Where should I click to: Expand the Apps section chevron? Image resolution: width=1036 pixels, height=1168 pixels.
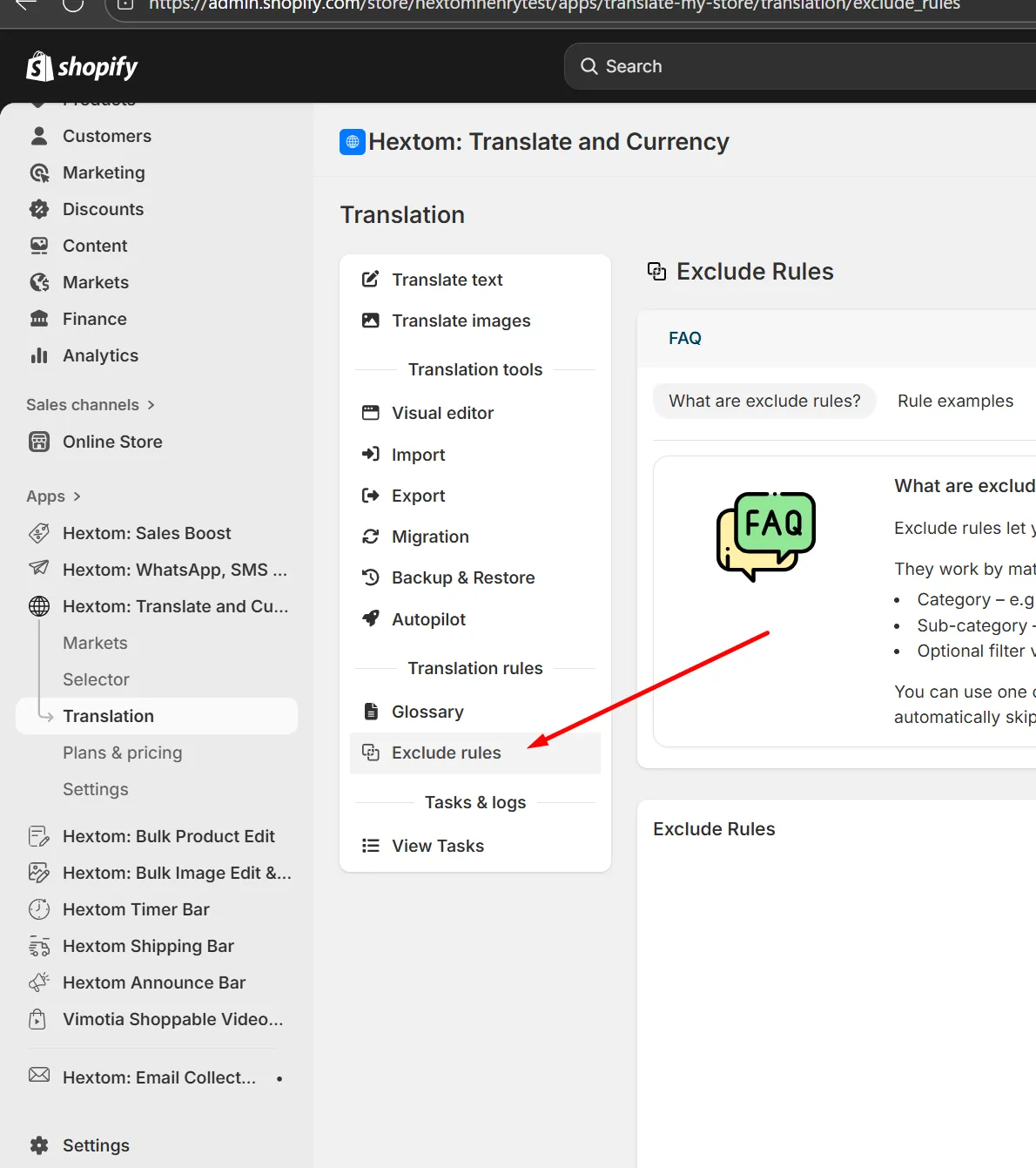tap(77, 496)
